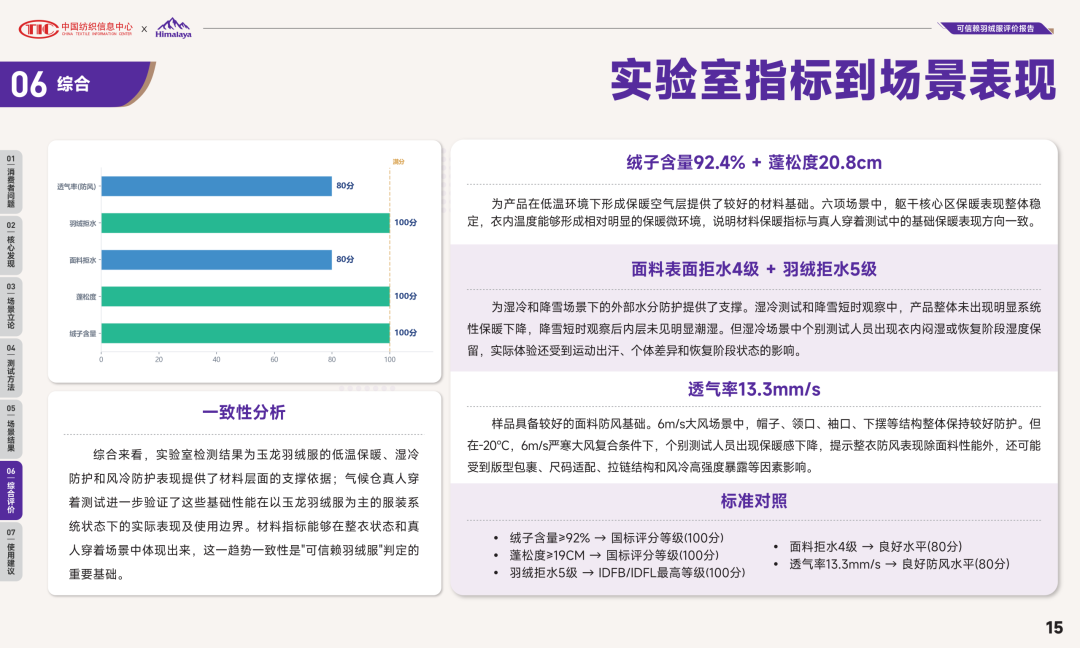Click bullet 羽绒拒水5级 → IDFB/IDFL最高等级(100分)

(x=627, y=573)
